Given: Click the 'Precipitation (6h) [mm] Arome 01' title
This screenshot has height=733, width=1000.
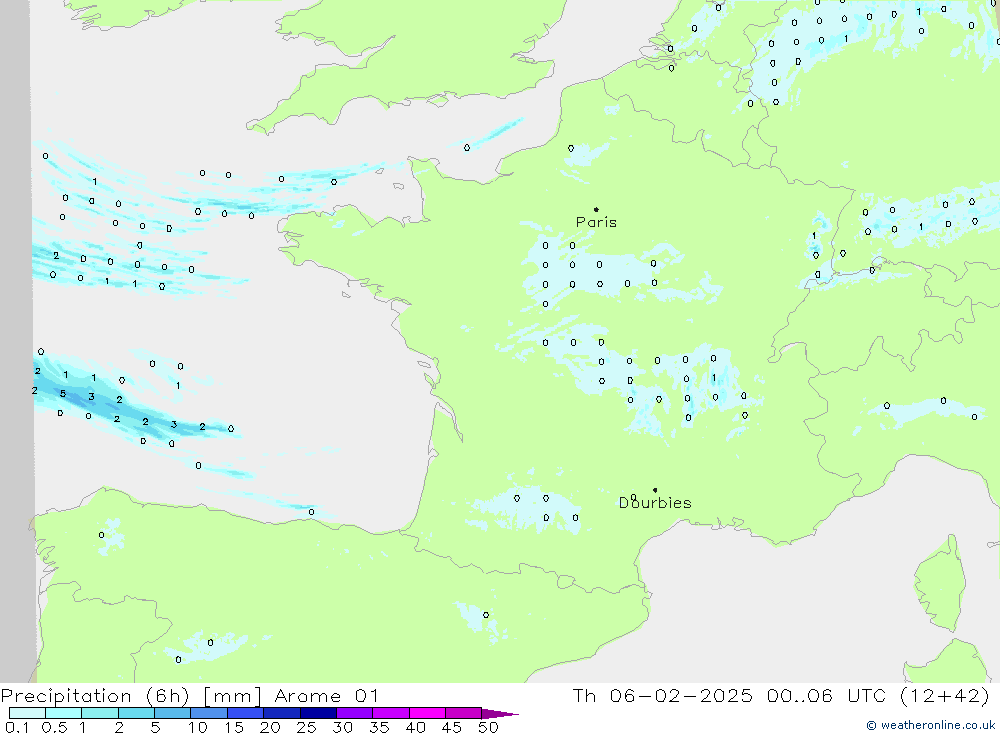Looking at the screenshot, I should (x=189, y=695).
